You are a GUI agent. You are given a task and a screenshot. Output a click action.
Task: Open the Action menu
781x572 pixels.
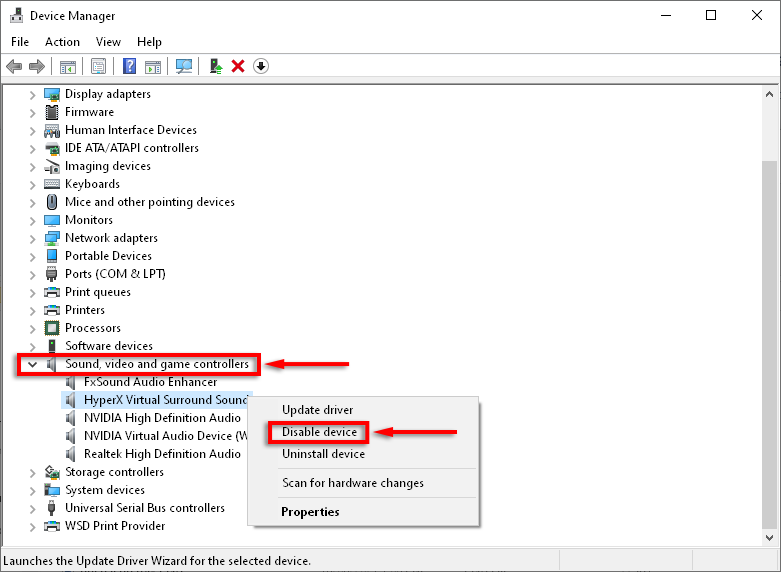(62, 42)
